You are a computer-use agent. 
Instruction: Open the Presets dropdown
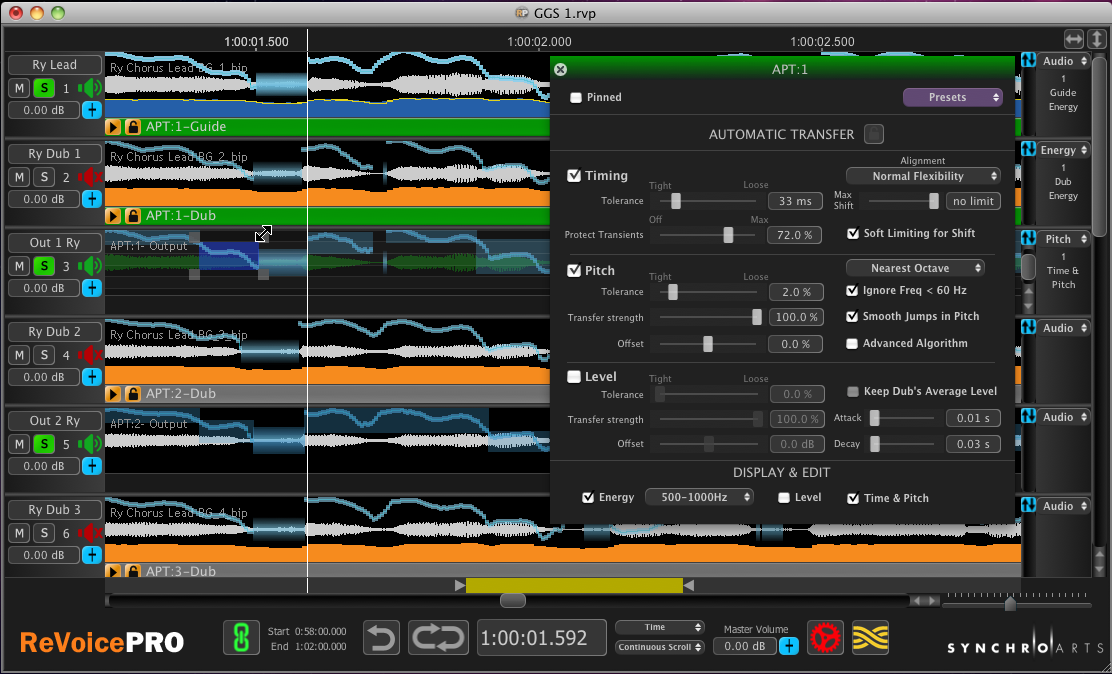pyautogui.click(x=952, y=97)
